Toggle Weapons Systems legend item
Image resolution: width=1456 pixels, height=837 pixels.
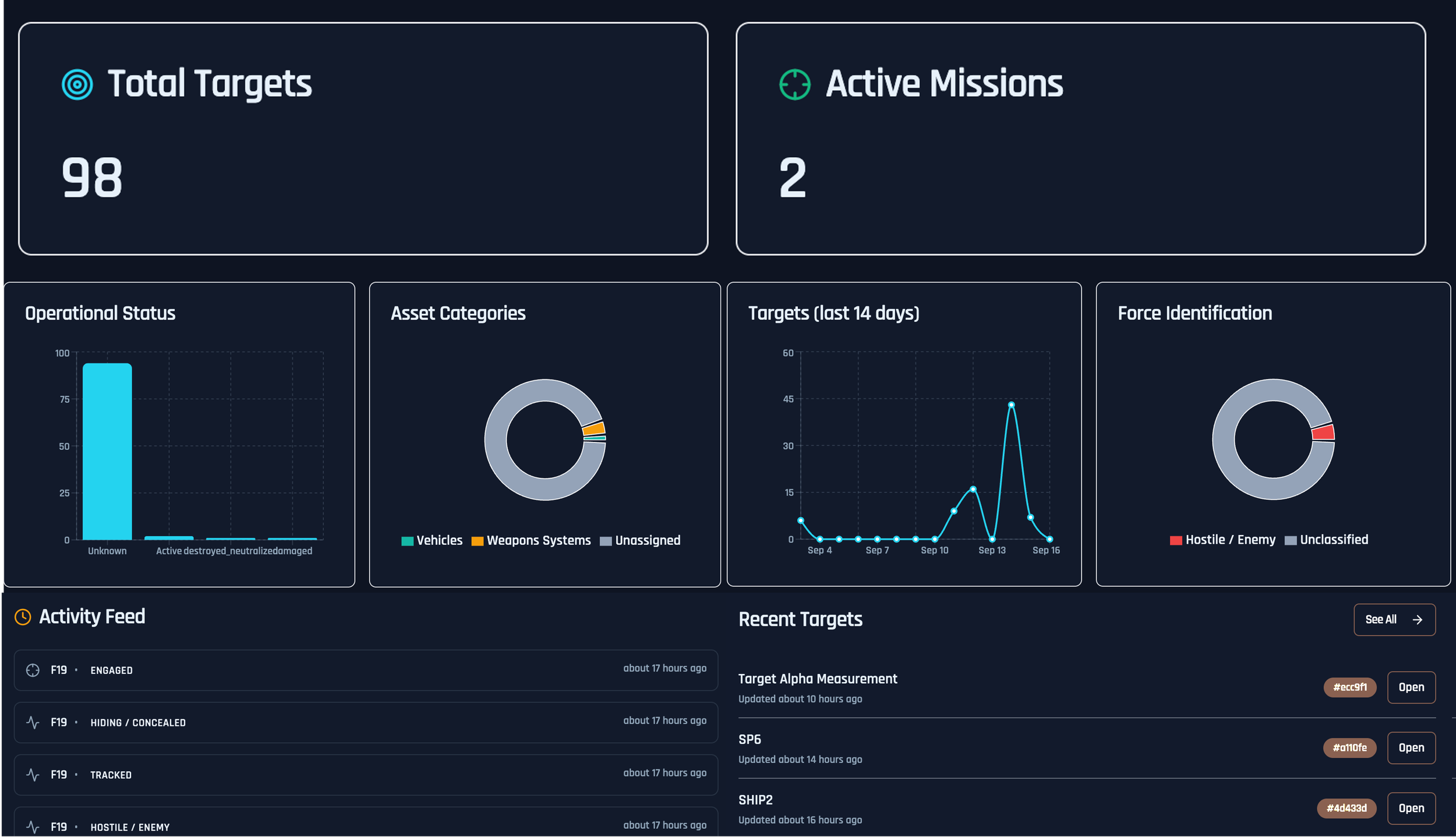(531, 541)
